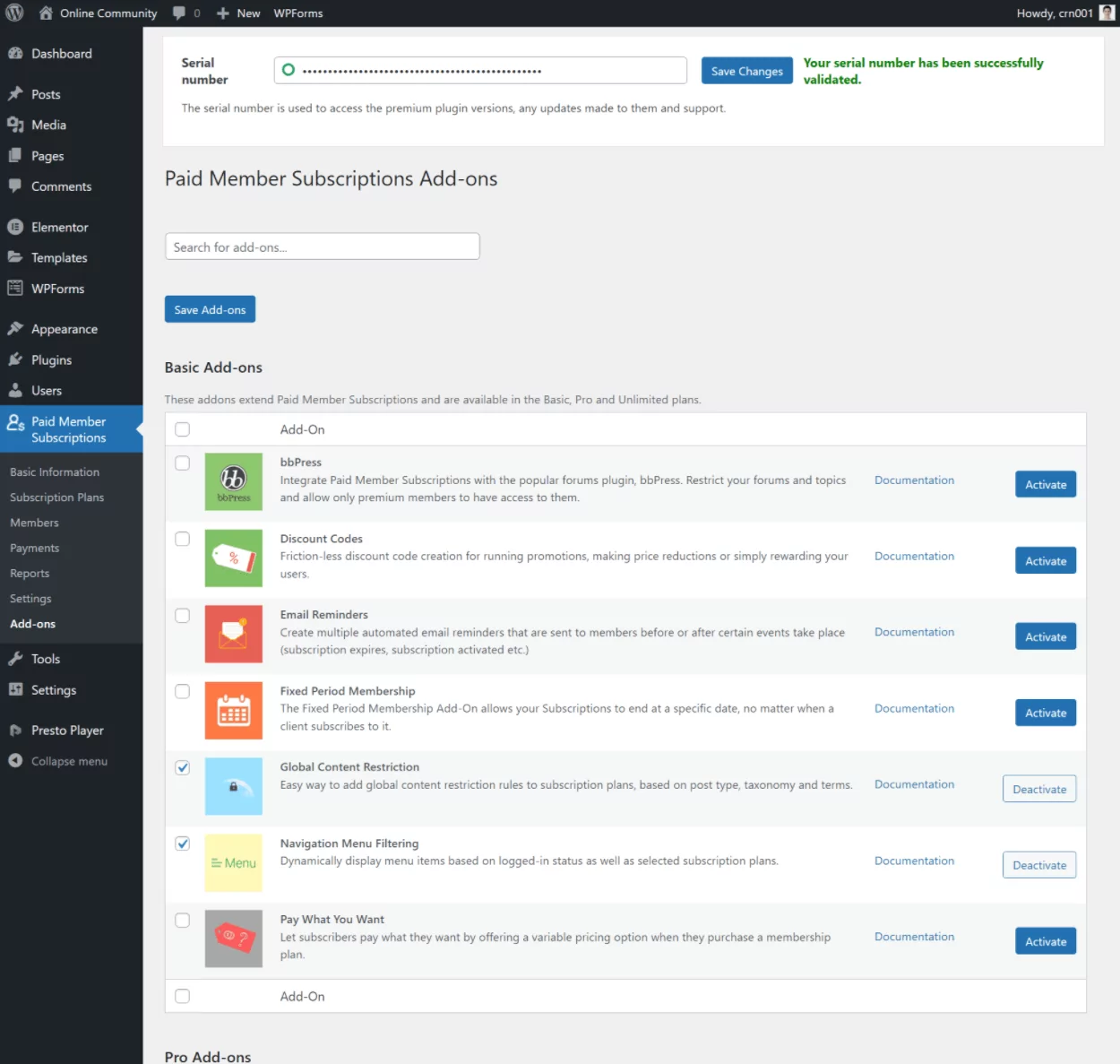Click the Paid Member Subscriptions icon
1120x1064 pixels.
(x=15, y=421)
